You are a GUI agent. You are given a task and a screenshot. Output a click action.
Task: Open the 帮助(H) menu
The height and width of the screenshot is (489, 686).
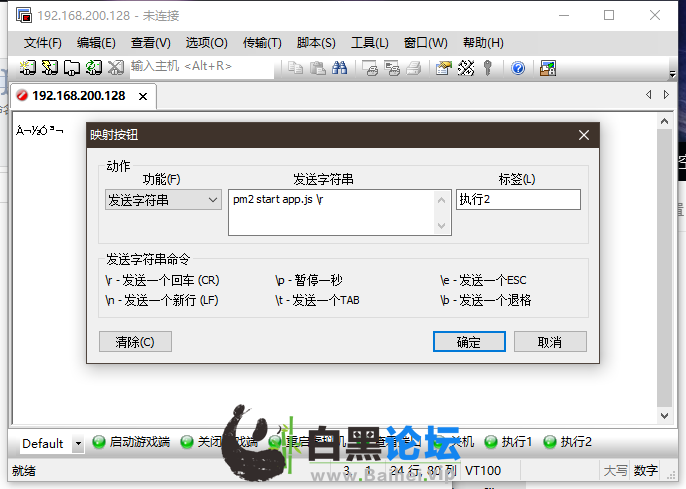483,43
